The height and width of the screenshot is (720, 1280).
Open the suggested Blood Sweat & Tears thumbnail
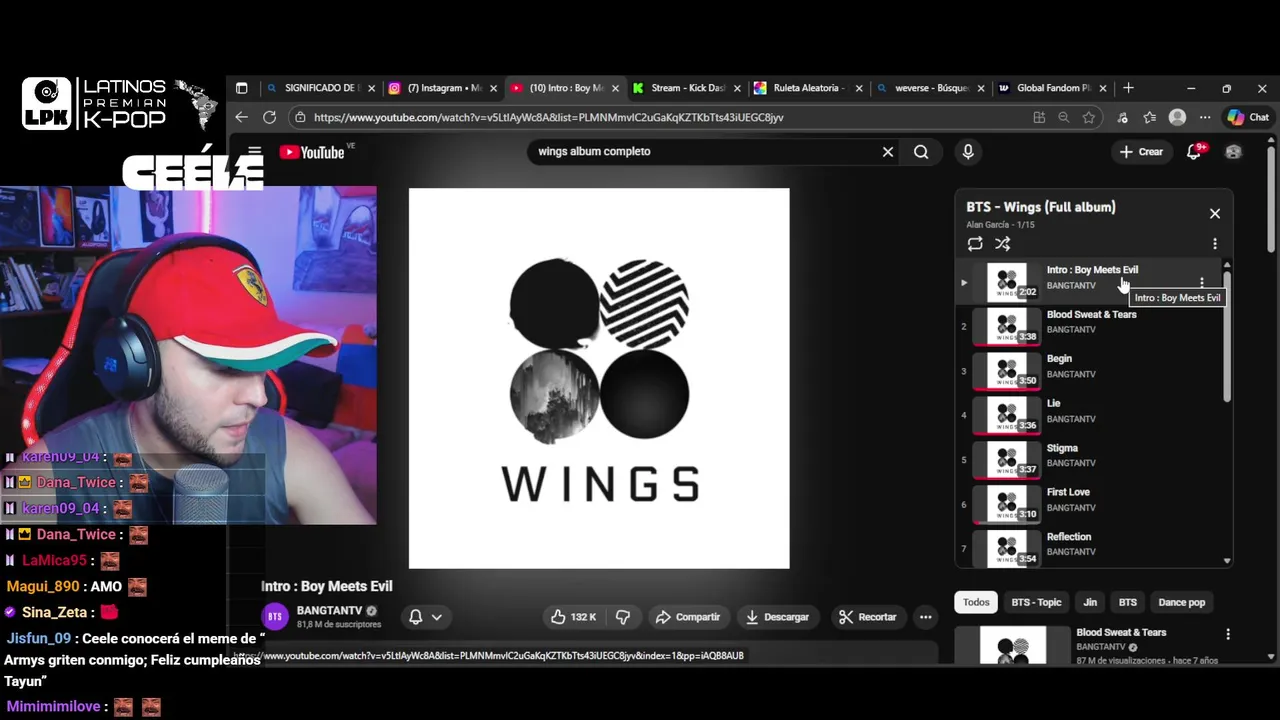coord(1013,646)
